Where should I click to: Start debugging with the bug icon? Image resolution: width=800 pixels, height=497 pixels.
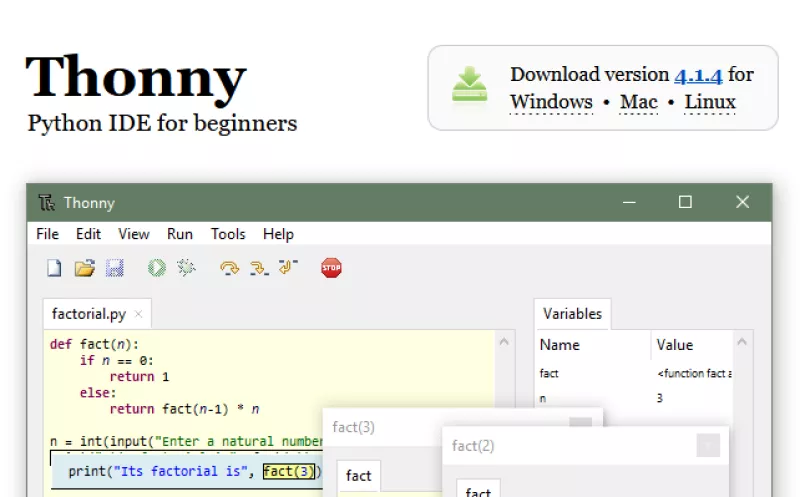186,268
